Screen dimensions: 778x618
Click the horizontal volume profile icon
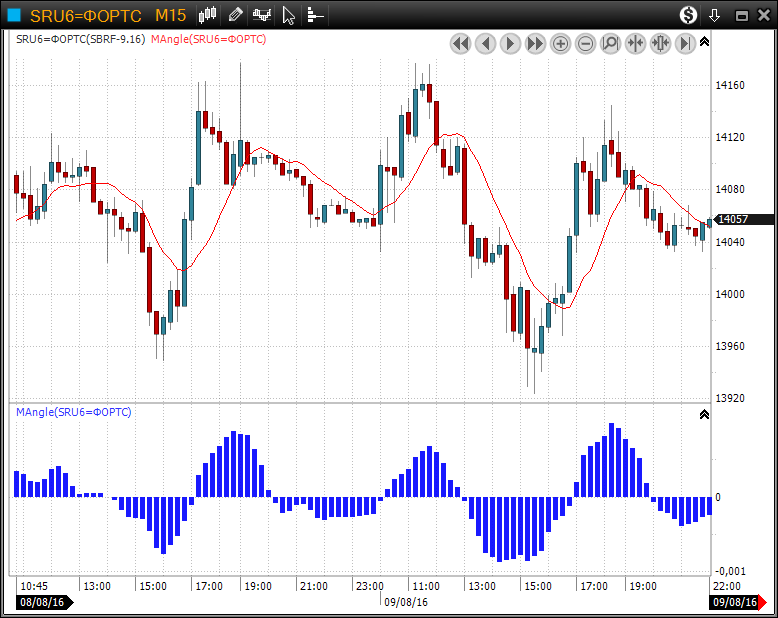coord(315,15)
